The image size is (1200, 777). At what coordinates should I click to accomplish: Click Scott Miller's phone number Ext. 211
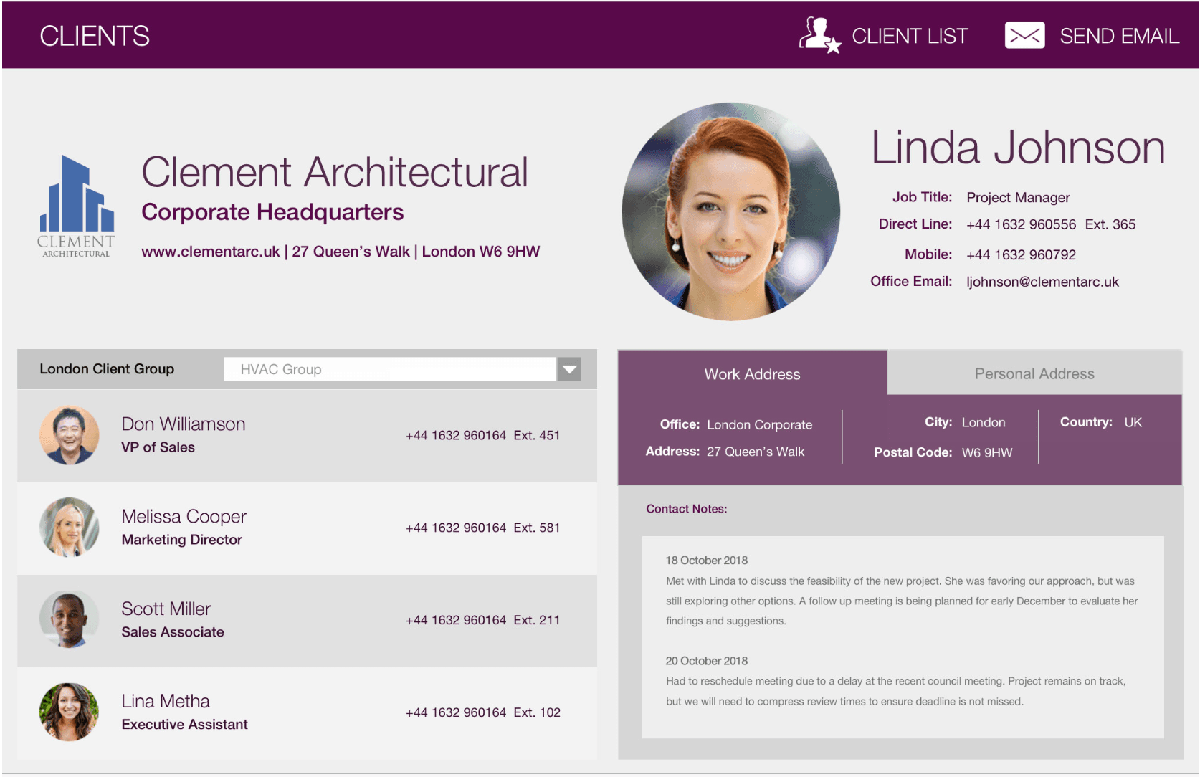pyautogui.click(x=482, y=620)
